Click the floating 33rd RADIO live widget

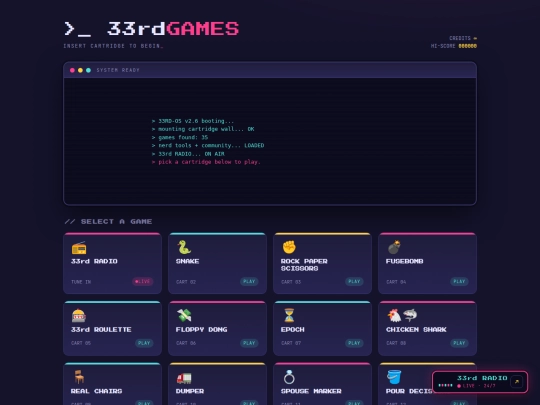click(x=480, y=382)
